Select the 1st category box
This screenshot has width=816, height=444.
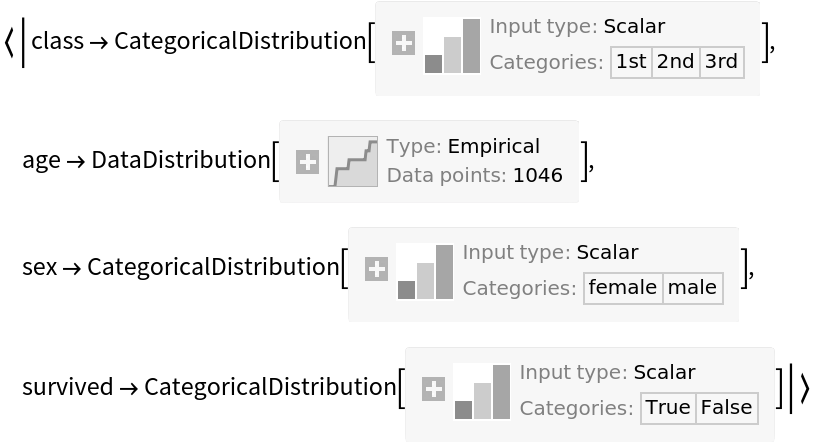point(631,62)
